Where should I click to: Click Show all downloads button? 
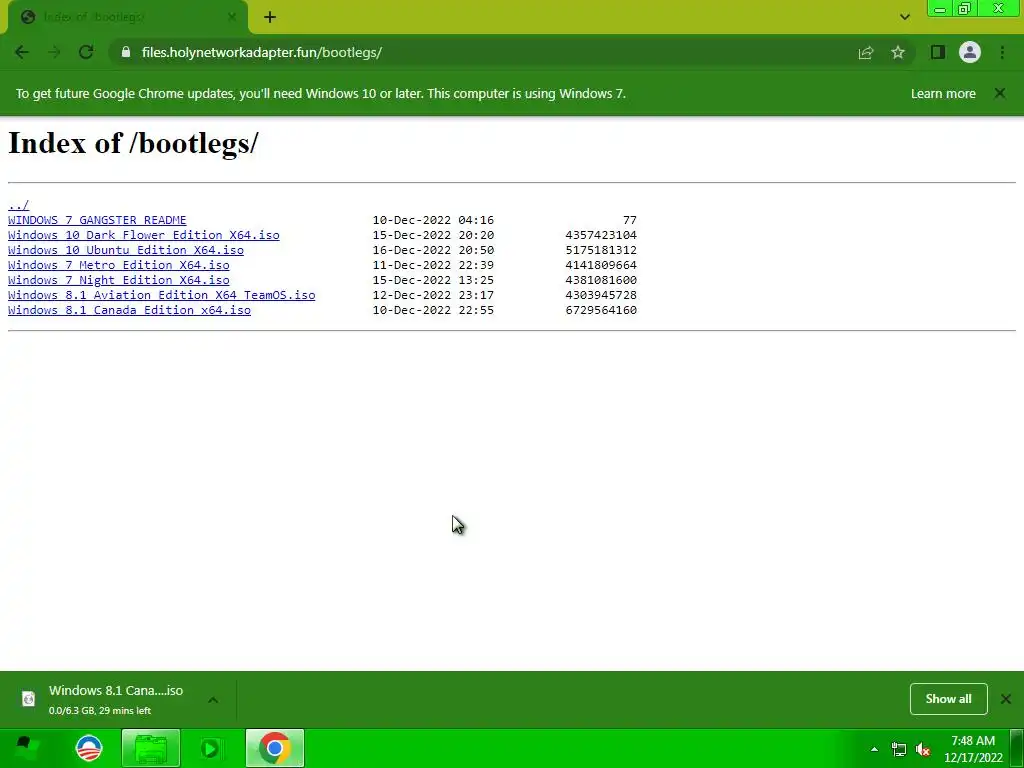point(948,699)
